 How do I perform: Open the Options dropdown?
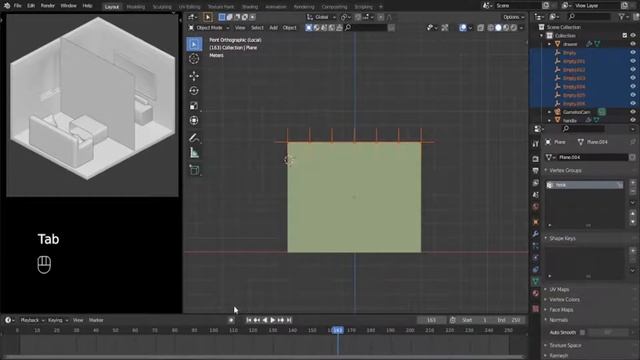tap(513, 17)
